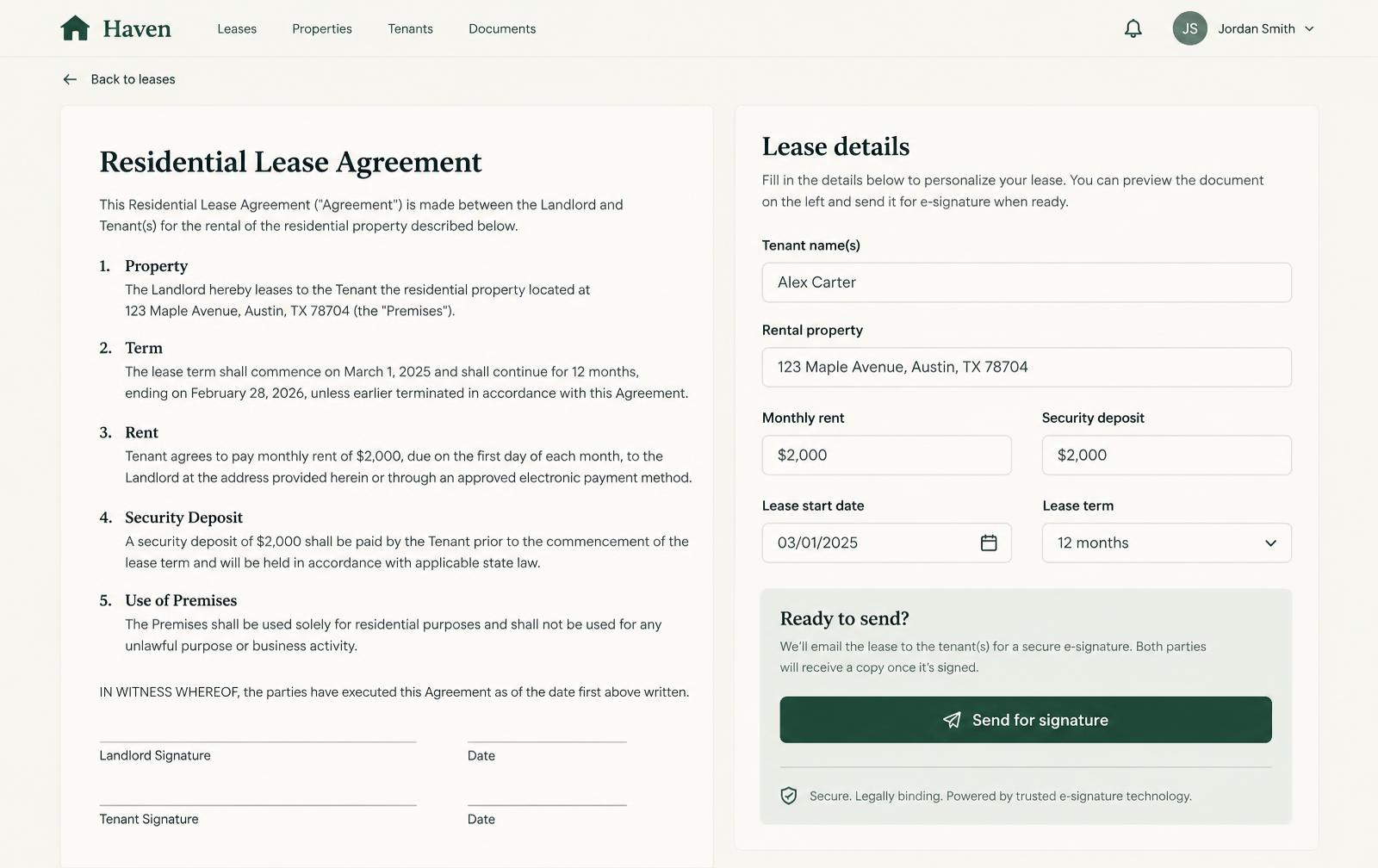Click the Tenant Signature label
The width and height of the screenshot is (1378, 868).
pos(149,819)
